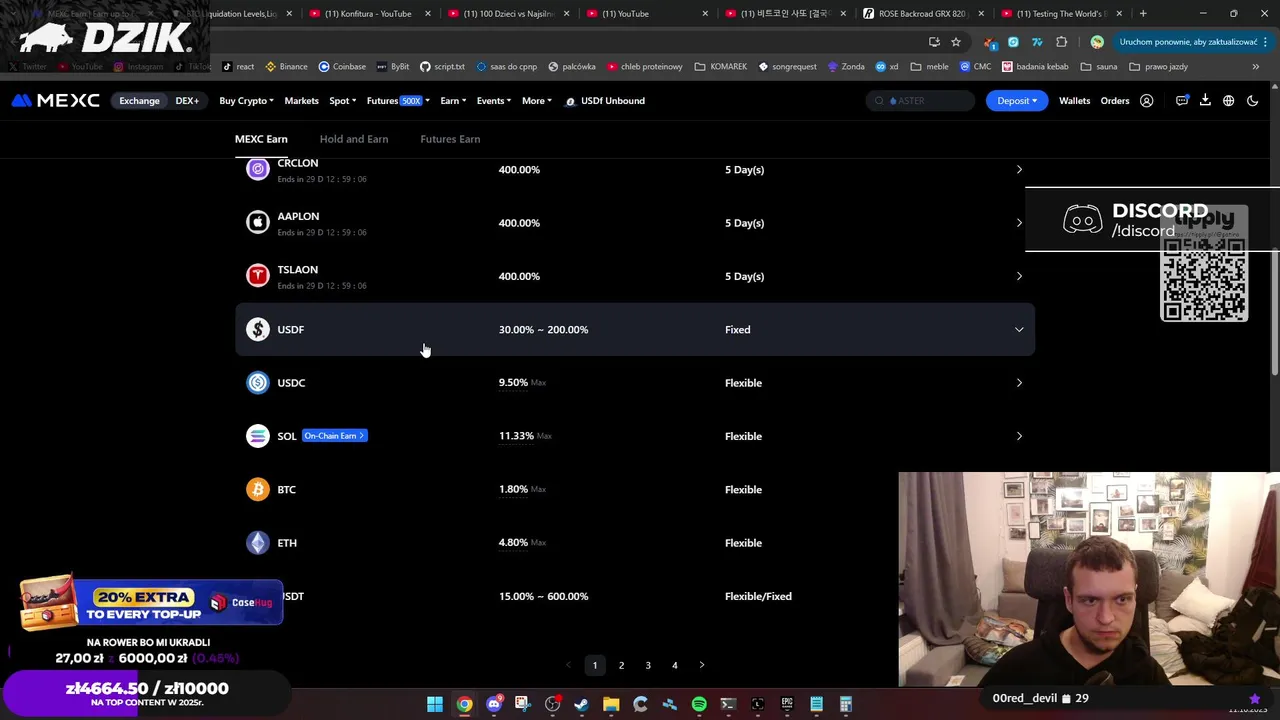Select the MEXC Earn tab
This screenshot has height=720, width=1280.
coord(261,139)
